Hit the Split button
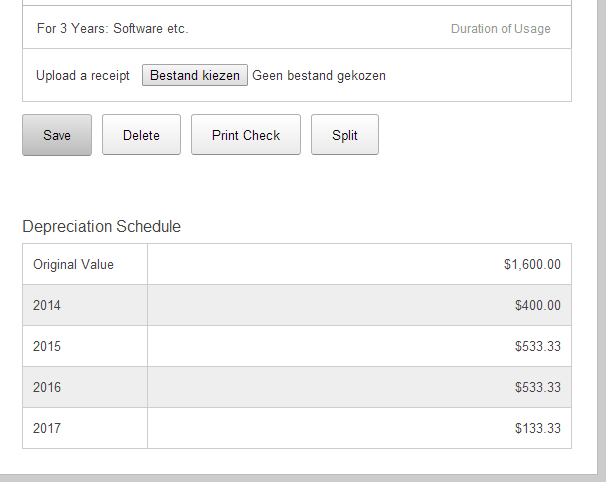This screenshot has height=482, width=606. [x=345, y=135]
